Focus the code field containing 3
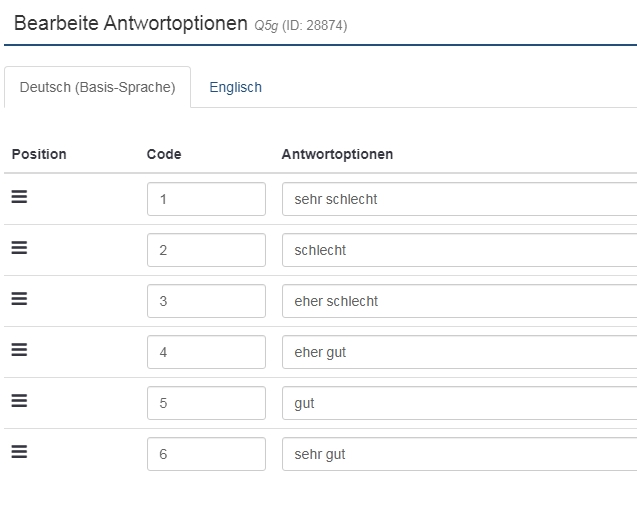Image resolution: width=637 pixels, height=507 pixels. click(206, 301)
